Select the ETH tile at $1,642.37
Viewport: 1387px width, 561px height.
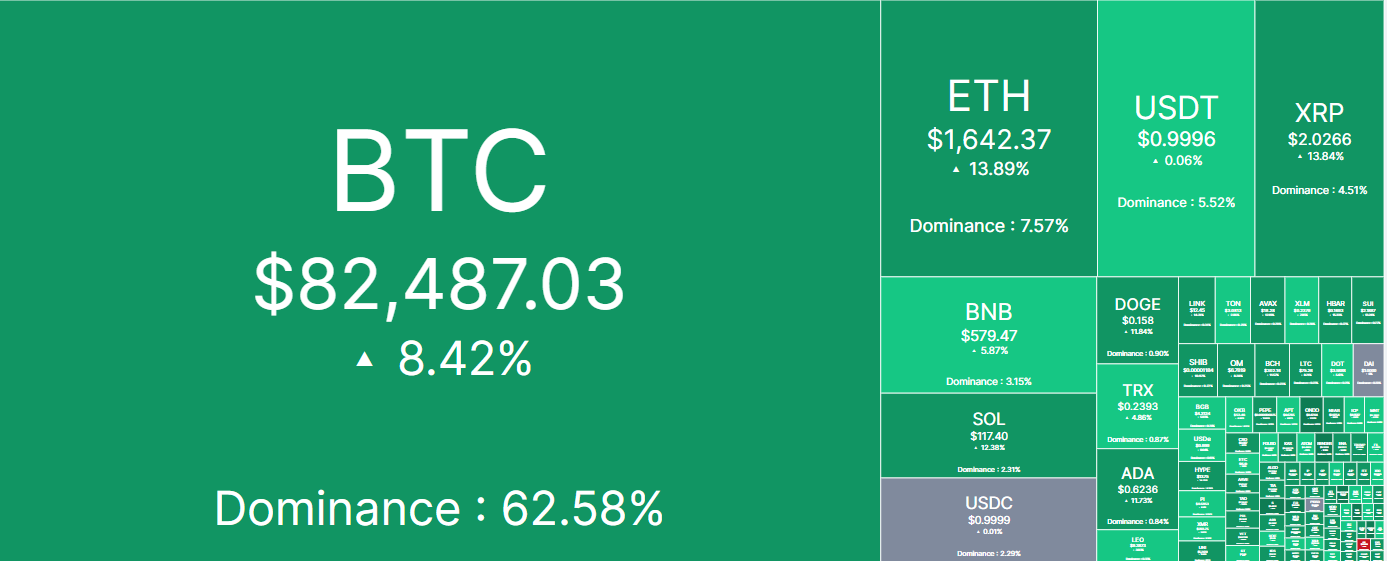[x=989, y=138]
